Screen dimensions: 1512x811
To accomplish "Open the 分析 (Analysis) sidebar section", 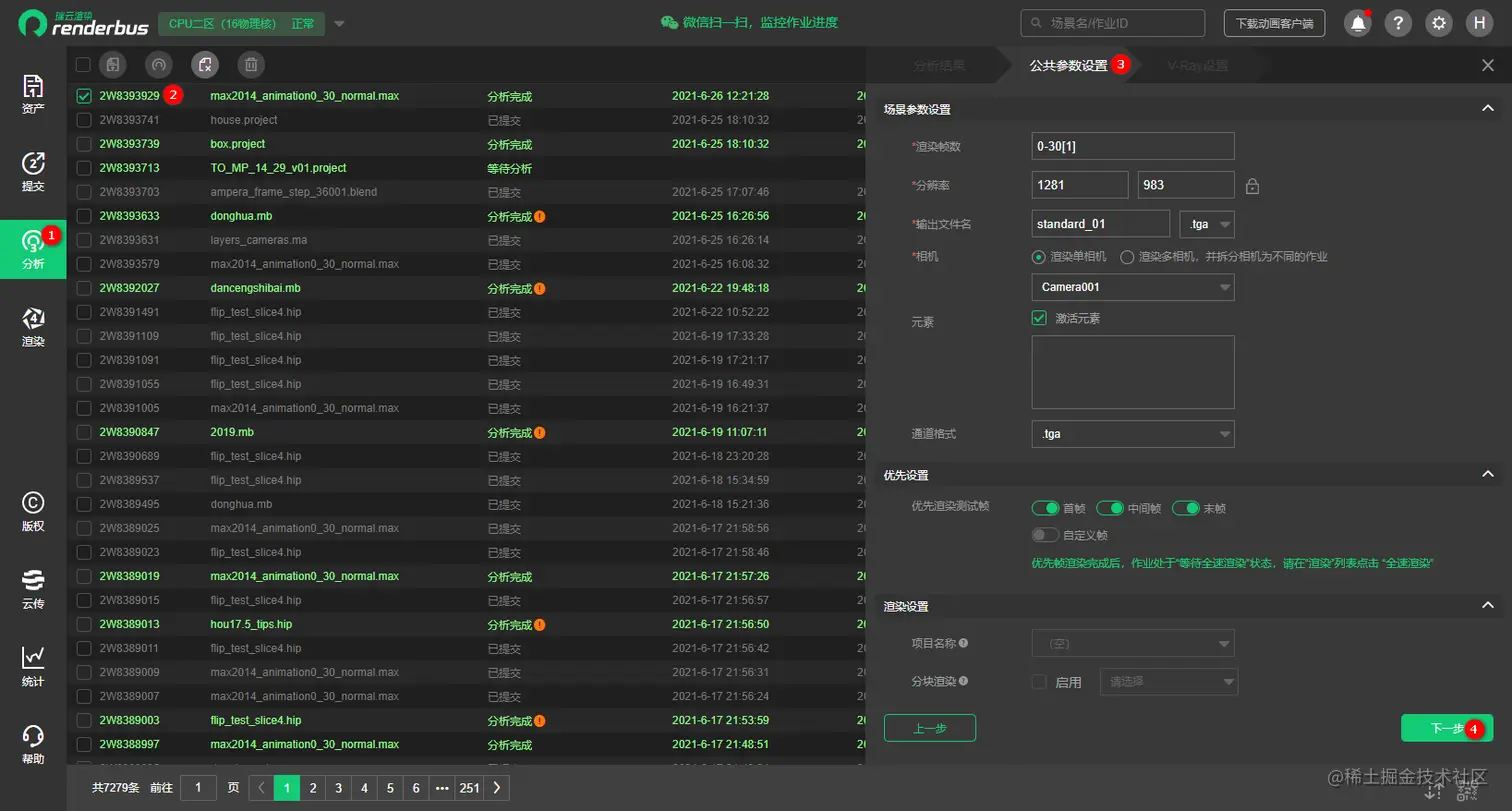I will click(33, 249).
